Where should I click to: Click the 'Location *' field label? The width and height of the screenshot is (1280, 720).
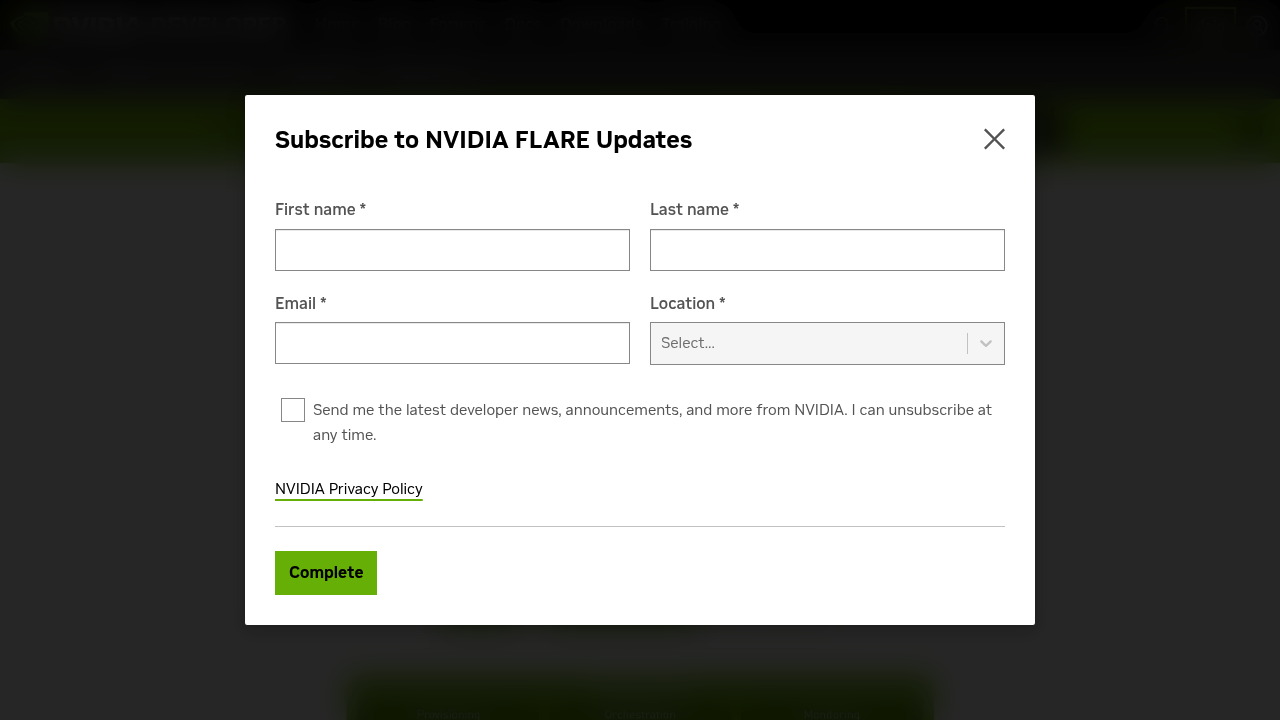tap(687, 303)
